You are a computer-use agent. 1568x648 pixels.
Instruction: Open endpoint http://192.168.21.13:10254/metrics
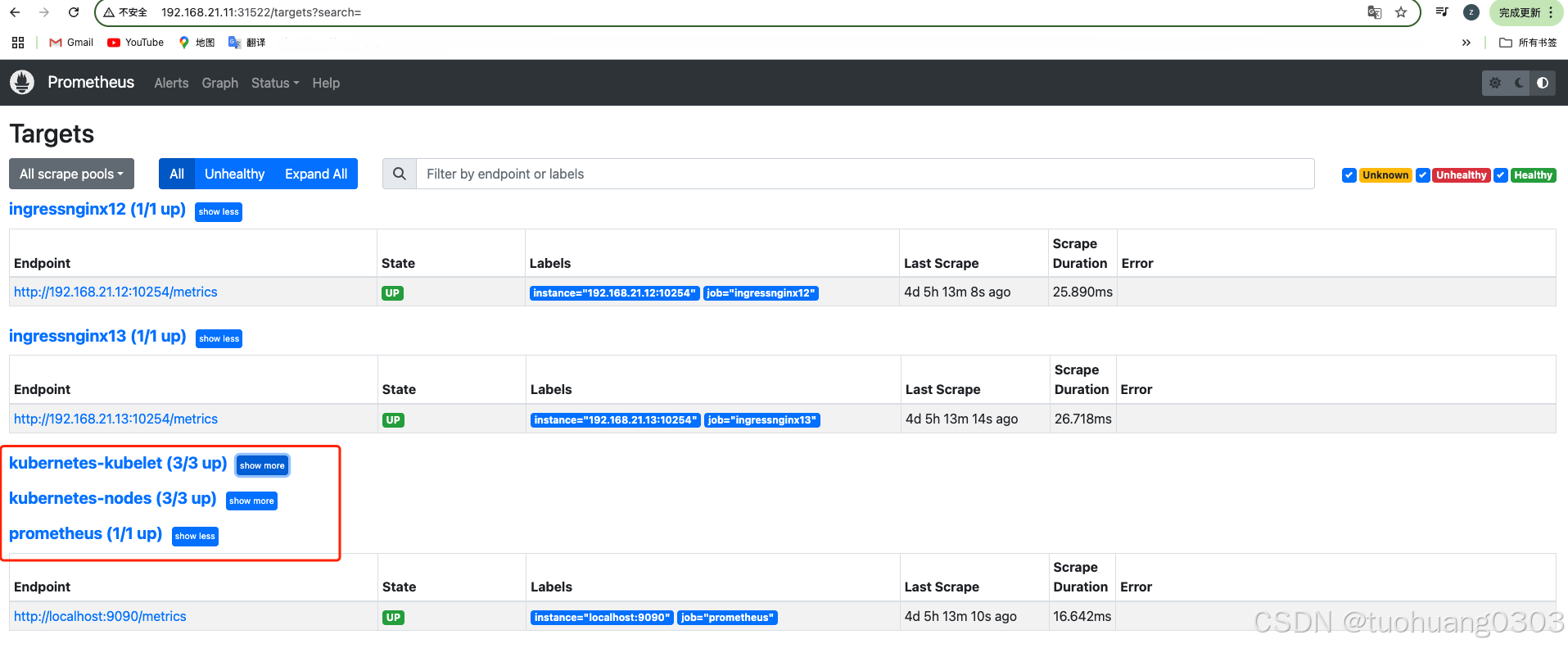coord(115,419)
